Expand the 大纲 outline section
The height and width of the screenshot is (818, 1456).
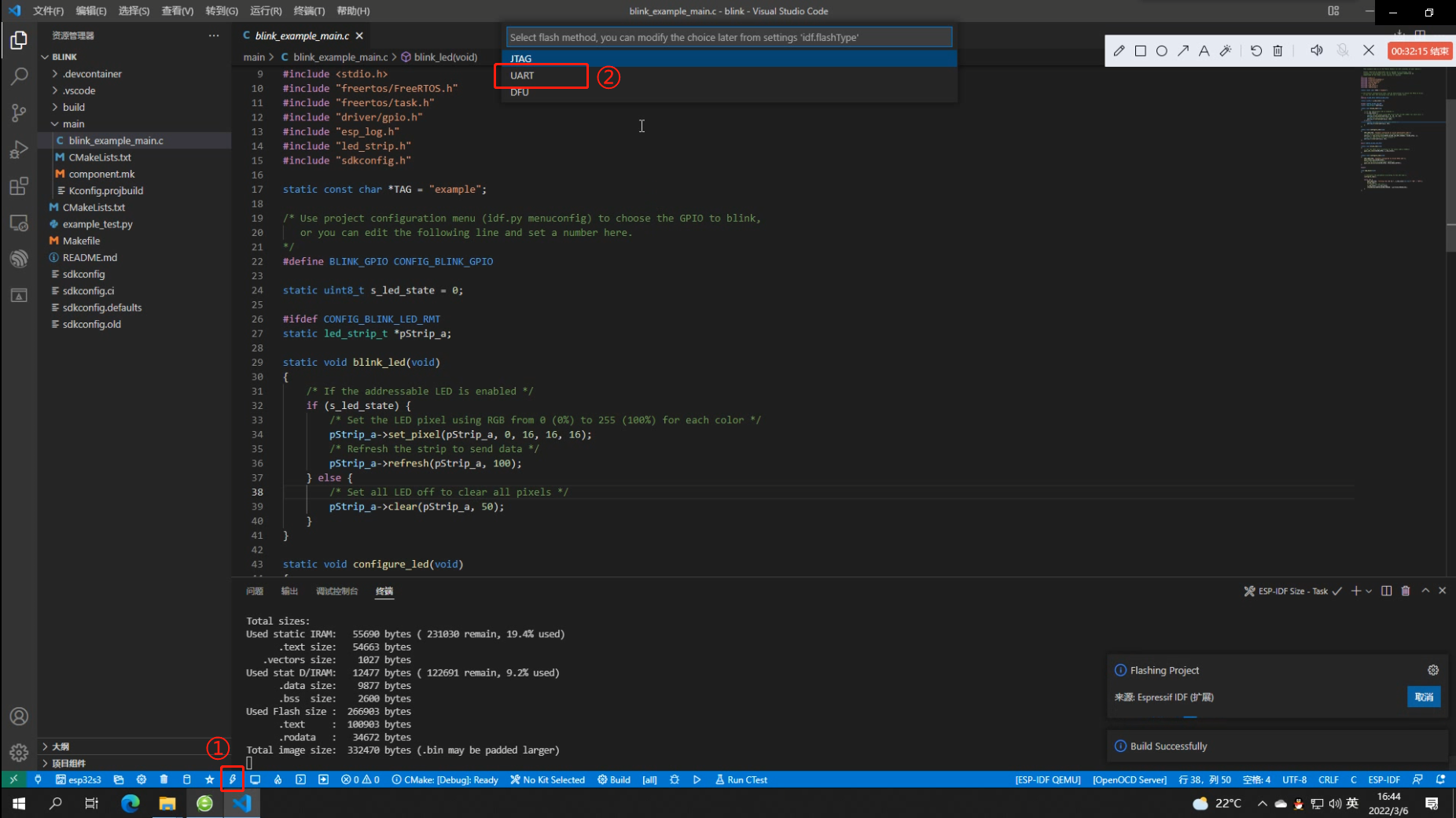coord(134,746)
